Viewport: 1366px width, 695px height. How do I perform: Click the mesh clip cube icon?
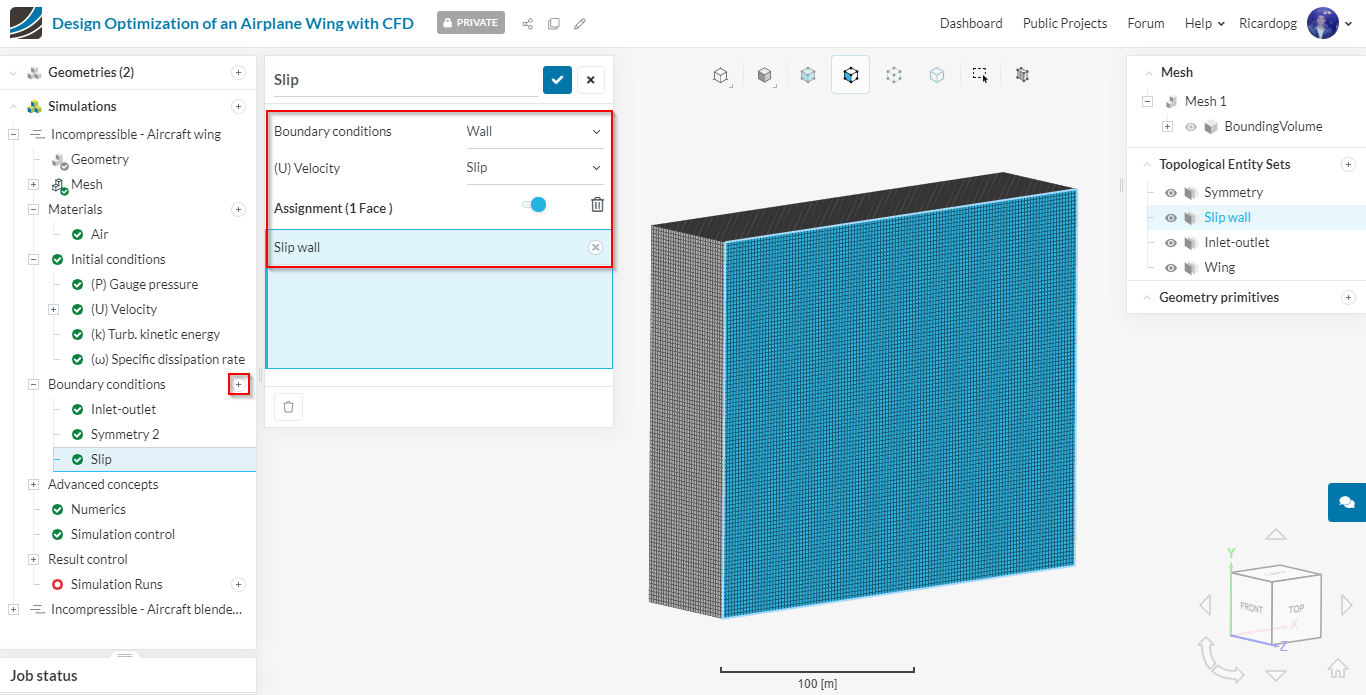(x=1022, y=75)
